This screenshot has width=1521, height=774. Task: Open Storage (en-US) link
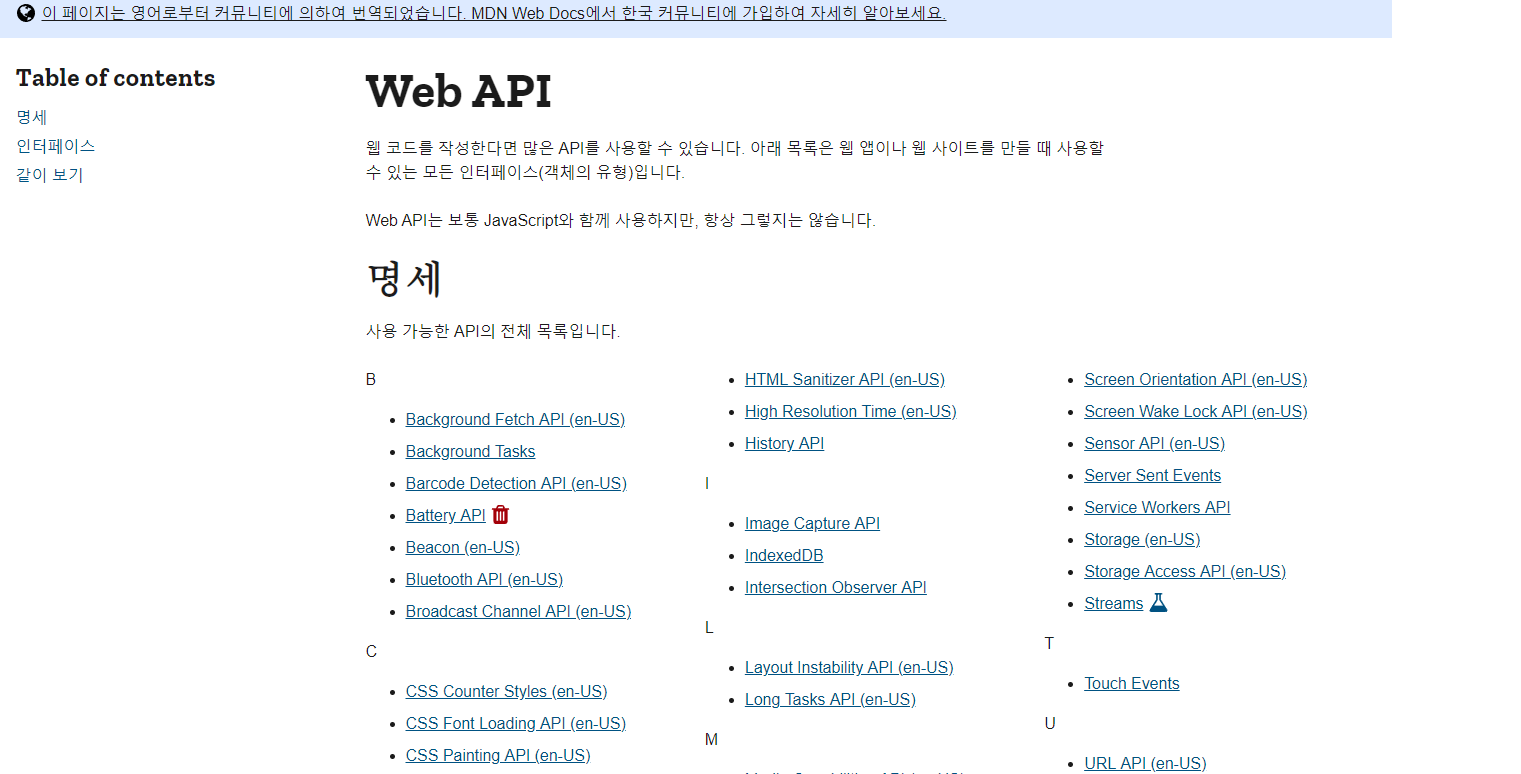click(1142, 539)
